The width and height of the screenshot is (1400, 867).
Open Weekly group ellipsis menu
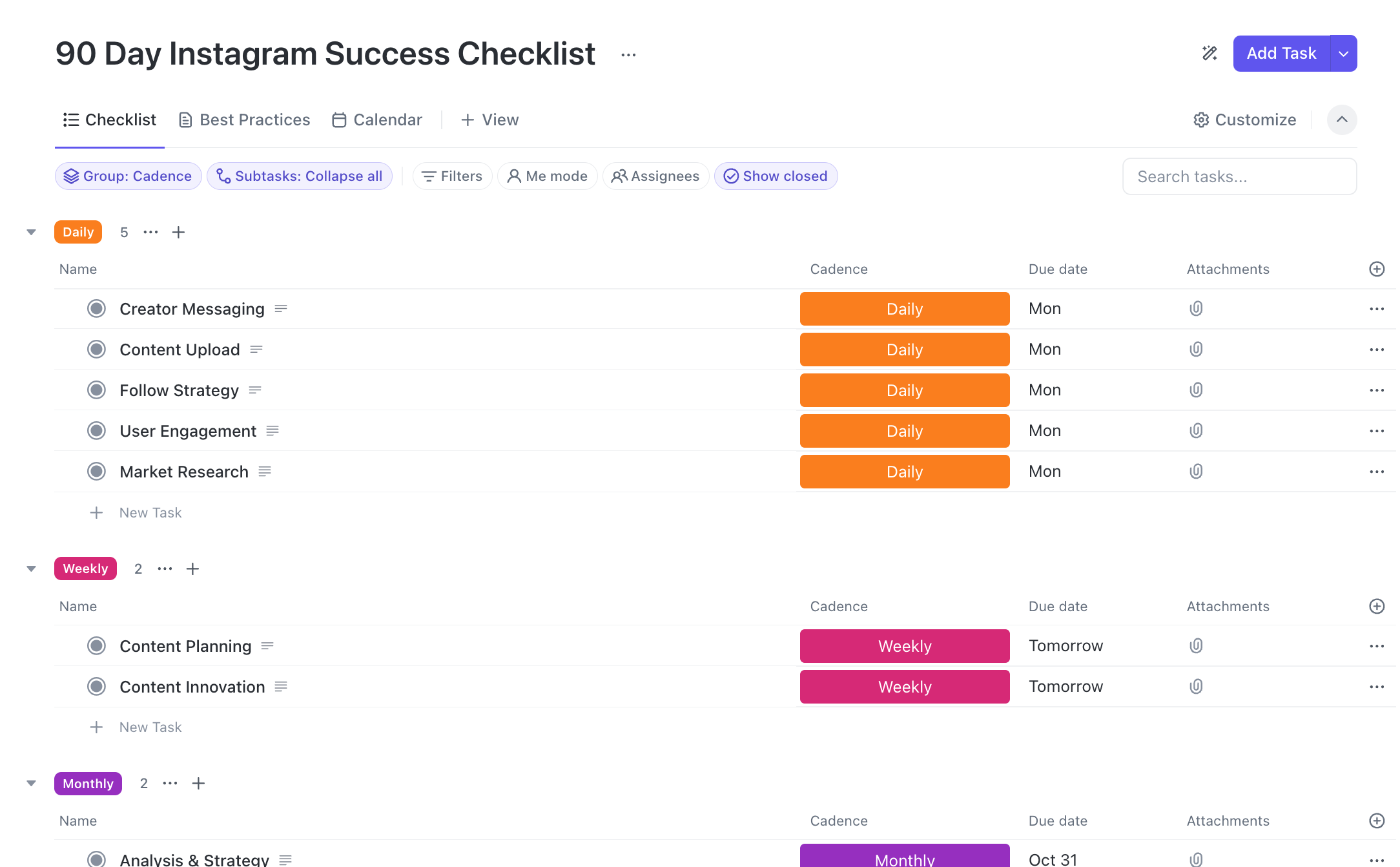(x=165, y=569)
